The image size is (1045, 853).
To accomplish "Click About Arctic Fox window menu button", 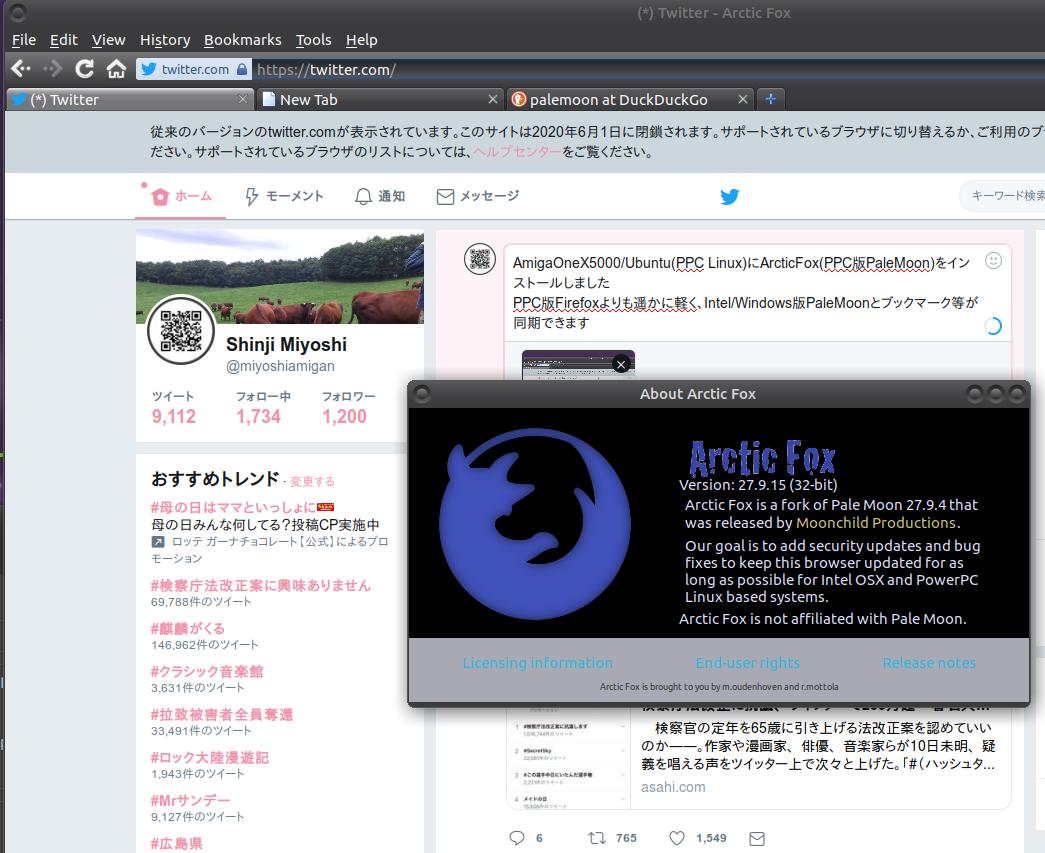I will pos(421,394).
